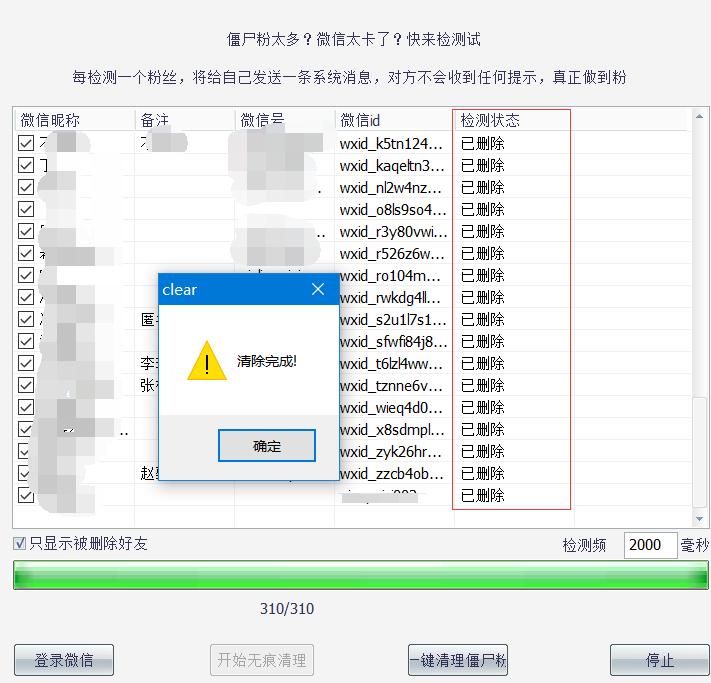Uncheck the row with wxid_o8ls9so4
The image size is (711, 683).
26,209
